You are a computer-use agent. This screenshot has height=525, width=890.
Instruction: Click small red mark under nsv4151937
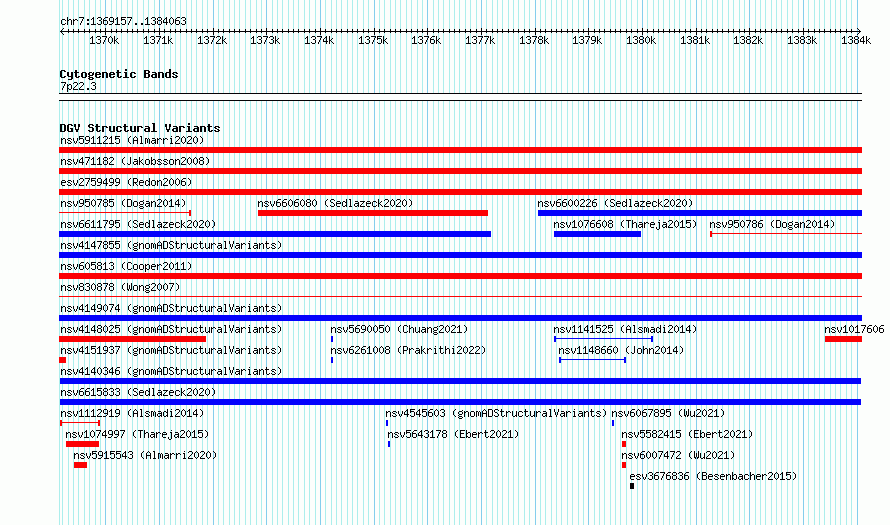coord(62,360)
